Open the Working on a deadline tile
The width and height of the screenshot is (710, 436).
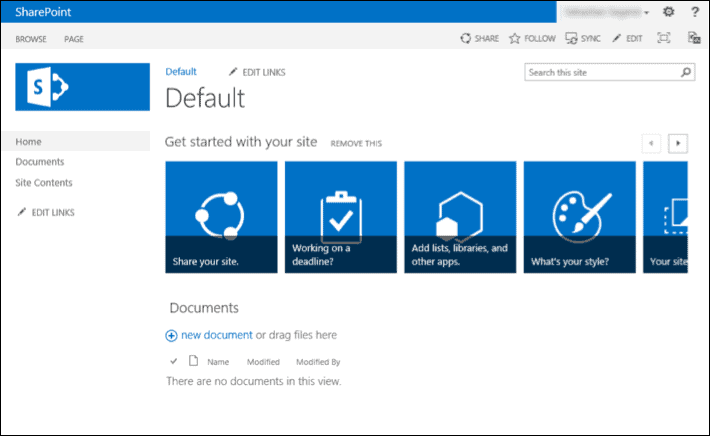pos(341,217)
